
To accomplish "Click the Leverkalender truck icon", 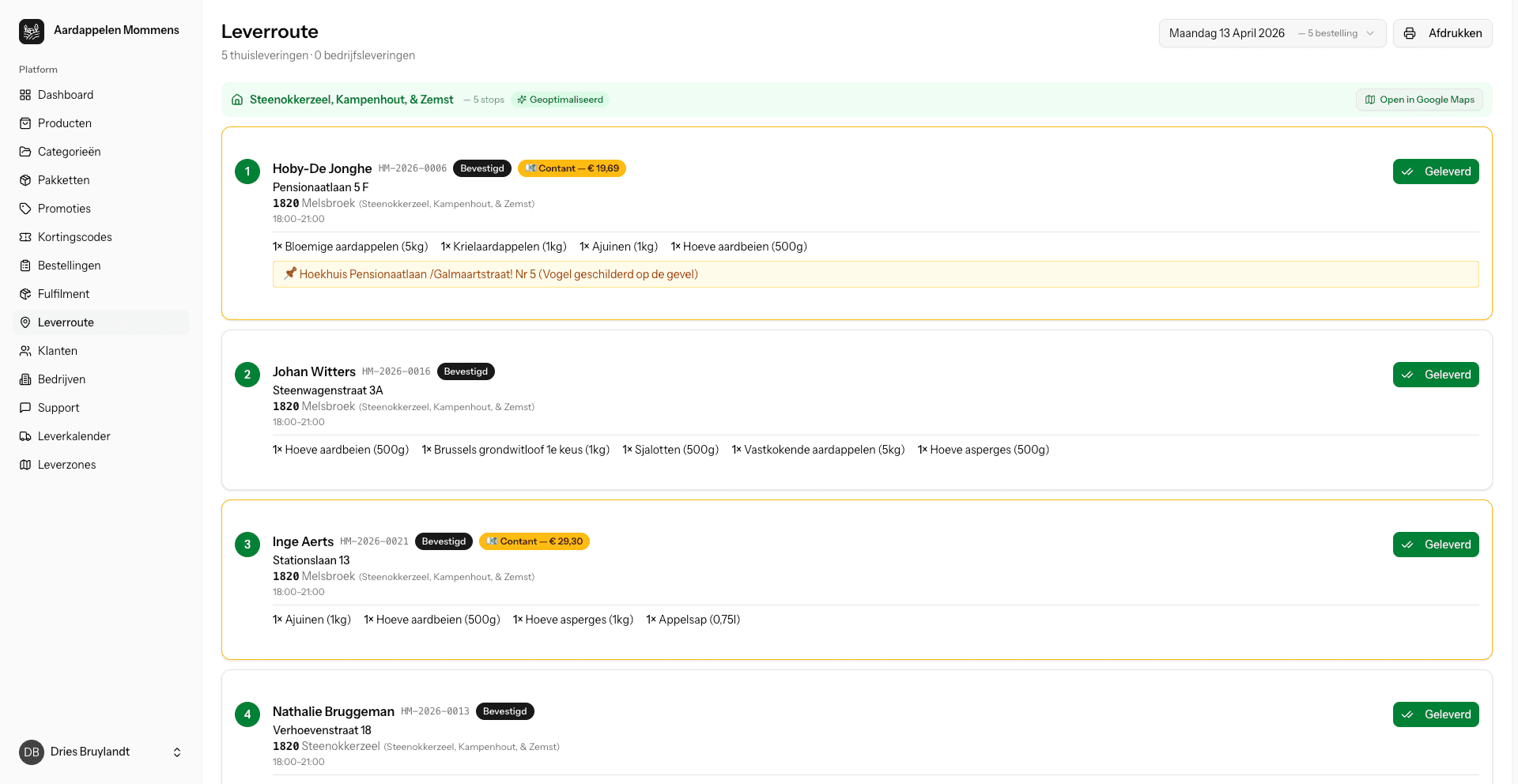I will pyautogui.click(x=25, y=436).
